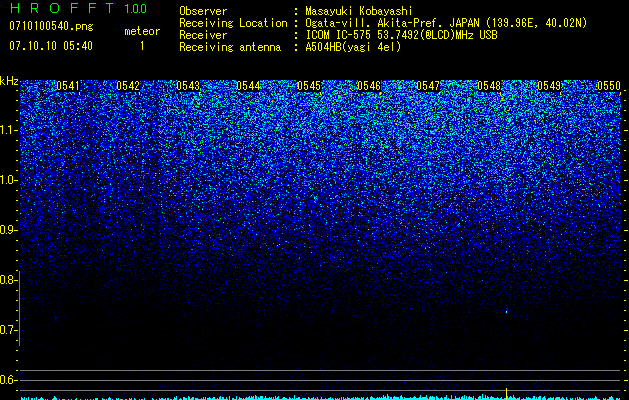This screenshot has width=629, height=400.
Task: Click the 0547 time marker label
Action: (428, 86)
